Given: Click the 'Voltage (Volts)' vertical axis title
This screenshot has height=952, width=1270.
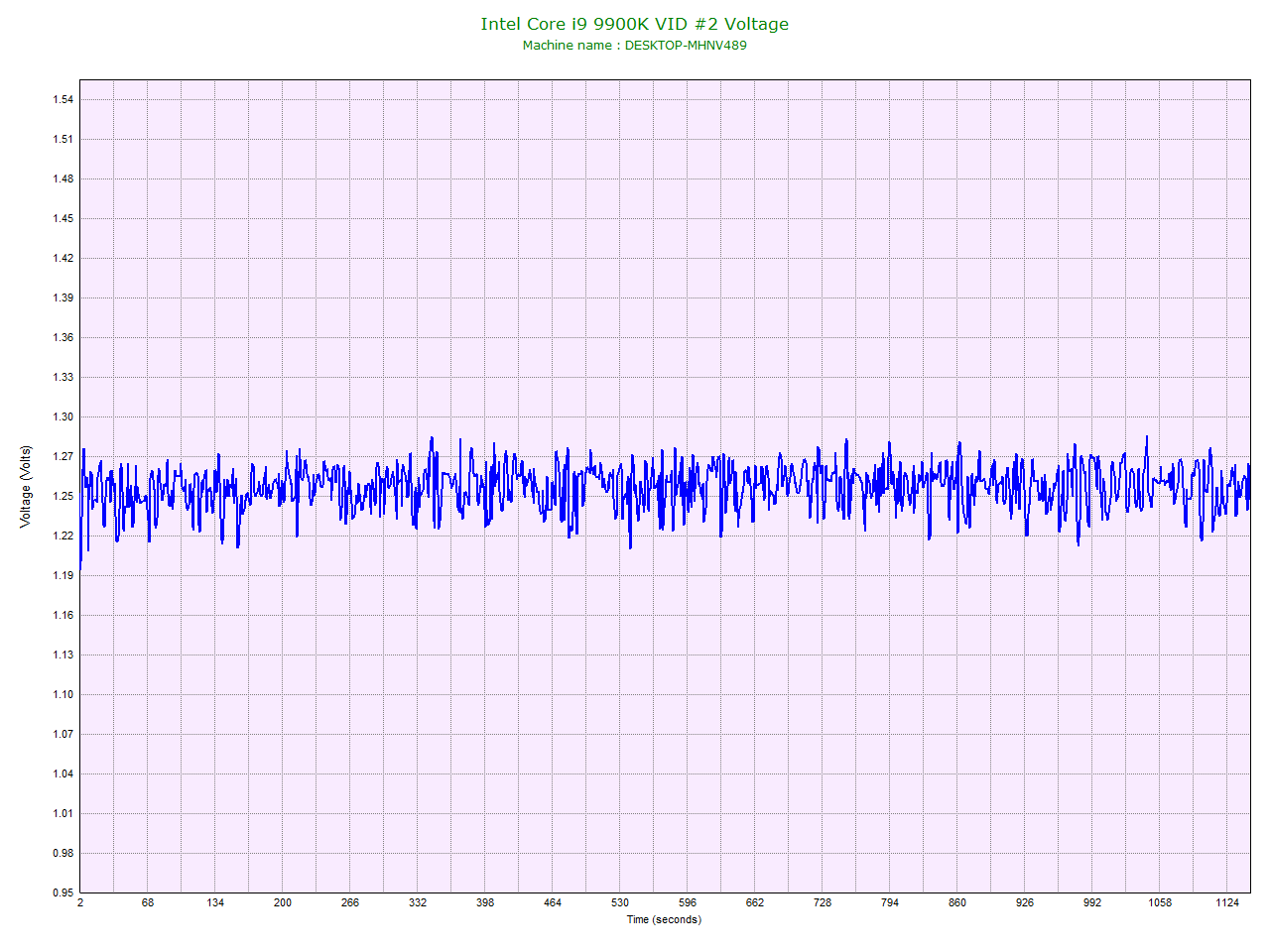Looking at the screenshot, I should coord(26,487).
